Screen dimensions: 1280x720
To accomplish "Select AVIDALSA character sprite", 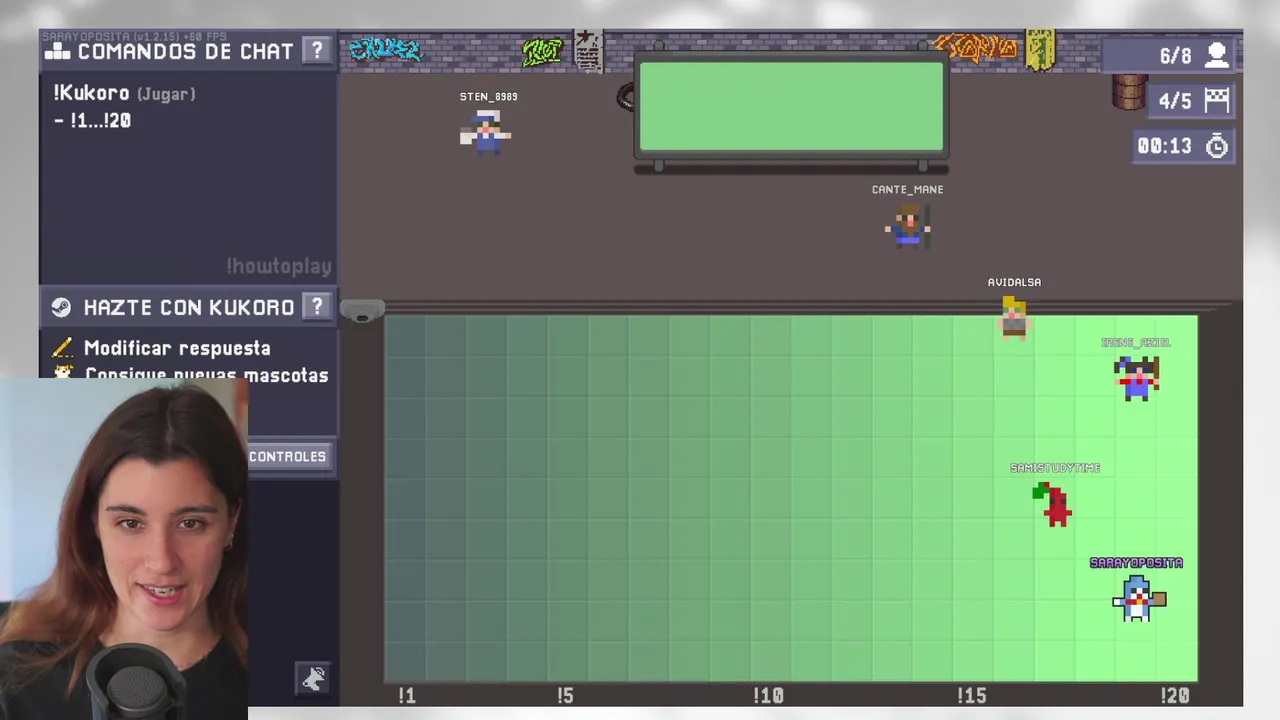I will (x=1014, y=318).
